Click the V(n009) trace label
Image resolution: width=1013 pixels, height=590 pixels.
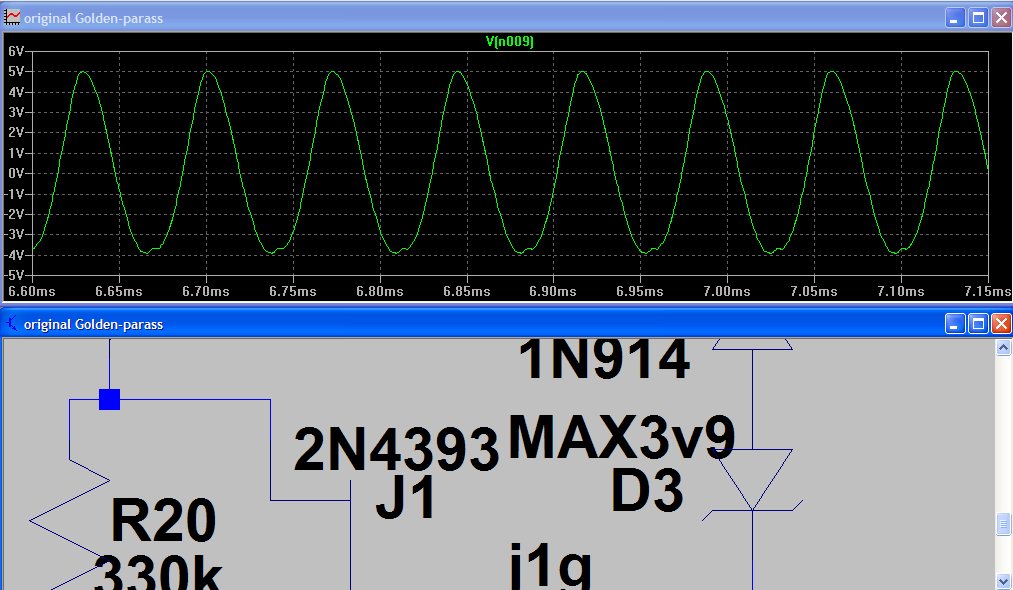(x=509, y=41)
